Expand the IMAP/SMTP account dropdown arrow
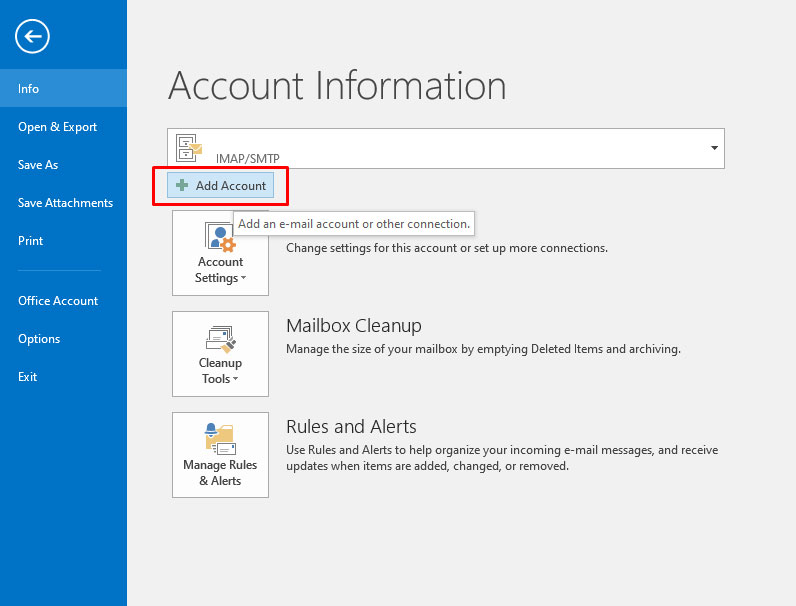 [714, 148]
